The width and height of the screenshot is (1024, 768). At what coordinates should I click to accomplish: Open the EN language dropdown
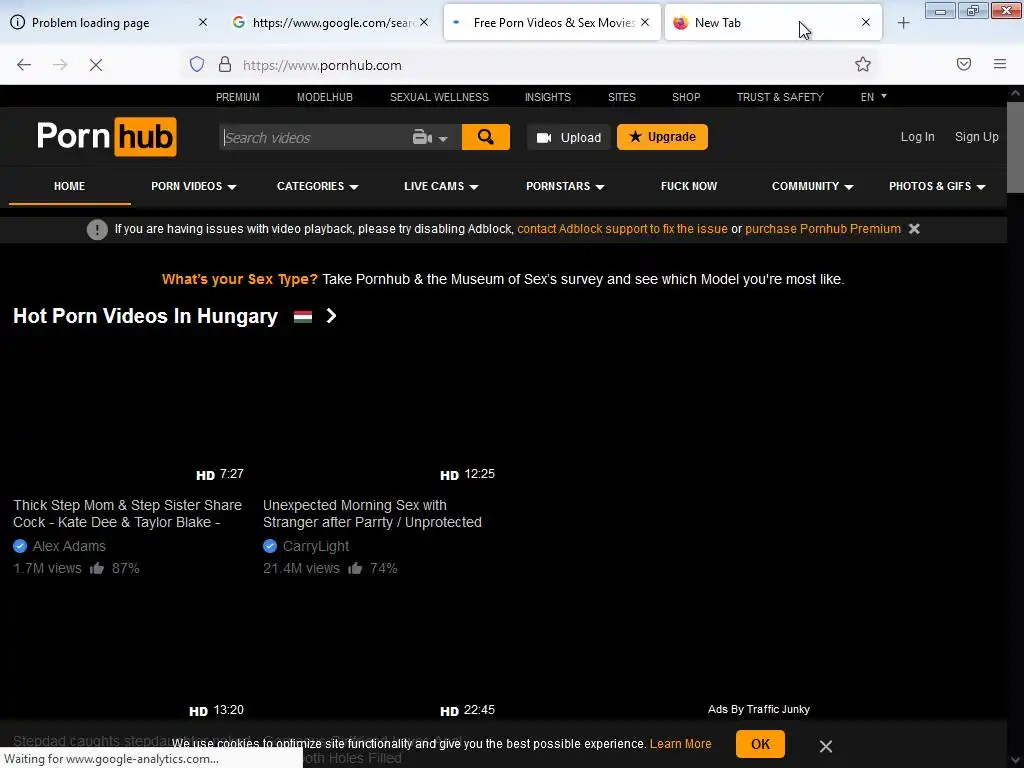(x=873, y=97)
